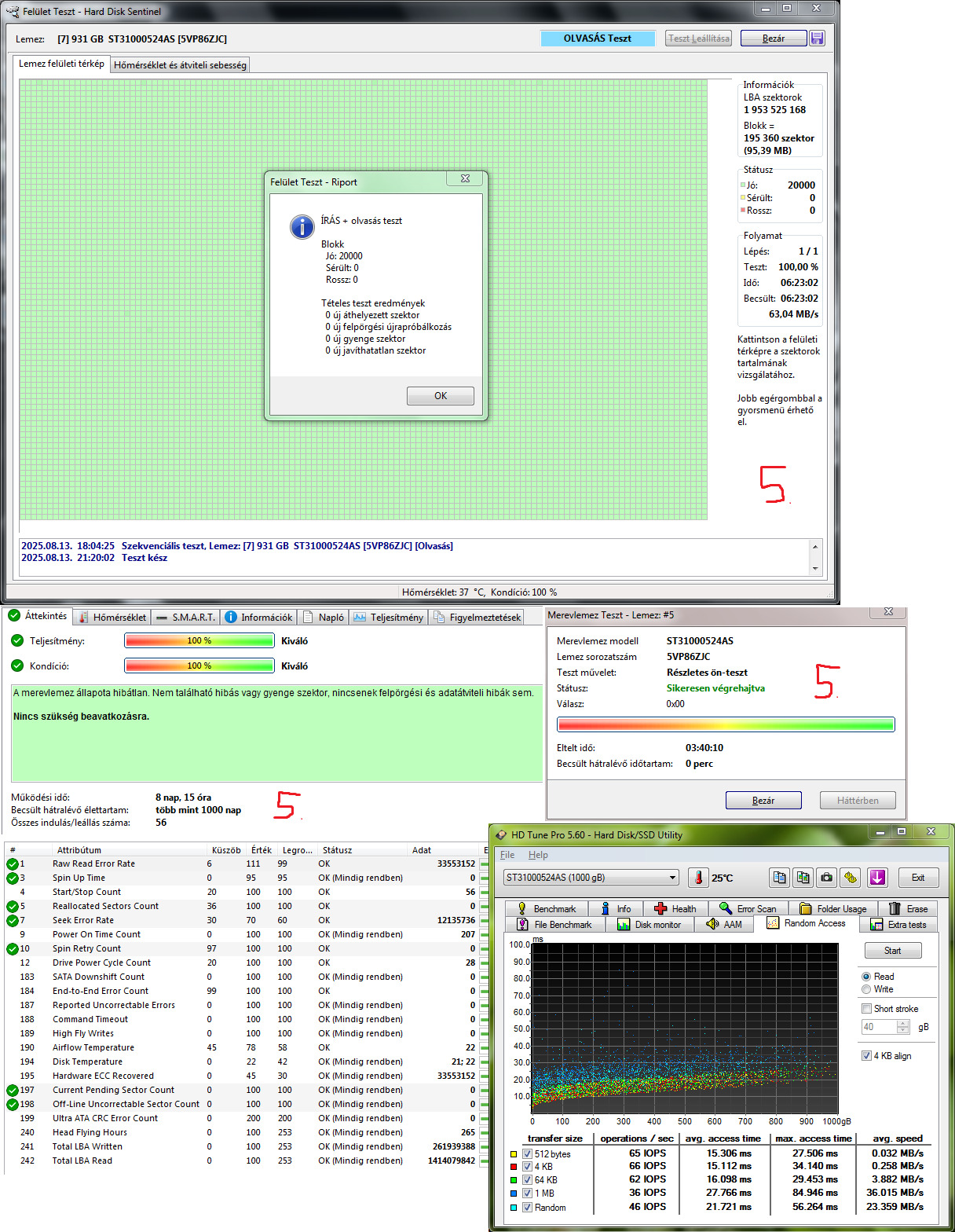Toggle the 64 KB transfer size checkbox
Viewport: 955px width, 1232px height.
pyautogui.click(x=528, y=1180)
